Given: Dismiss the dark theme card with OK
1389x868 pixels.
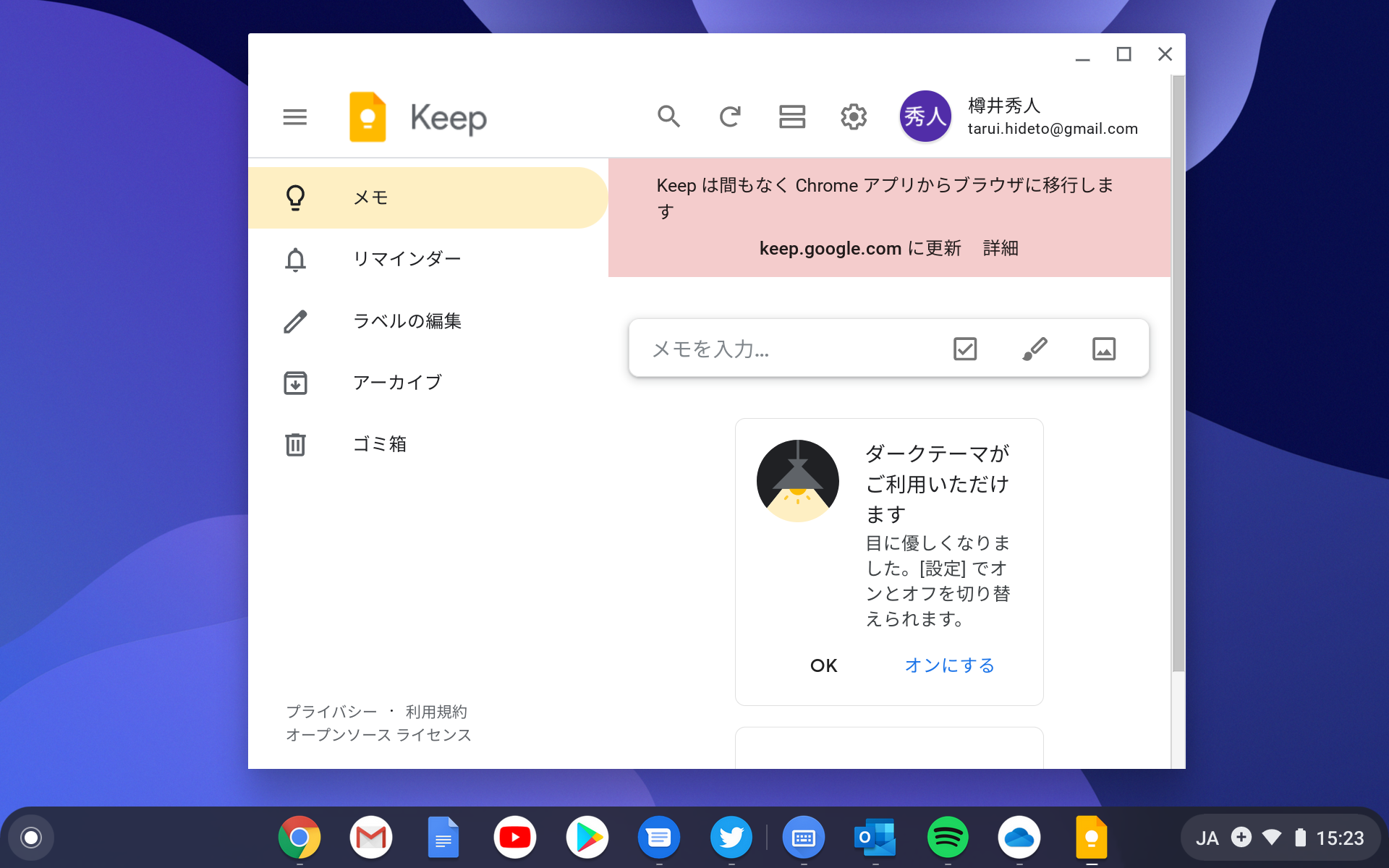Looking at the screenshot, I should pos(824,665).
